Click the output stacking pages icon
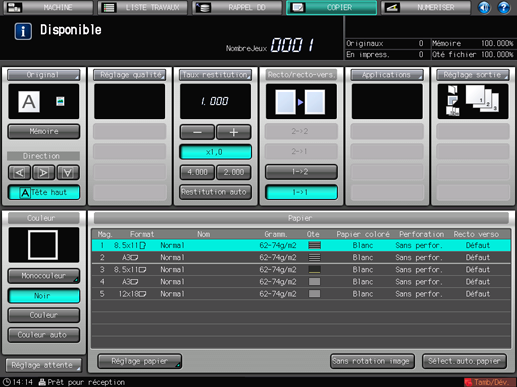This screenshot has width=517, height=387. click(x=482, y=98)
